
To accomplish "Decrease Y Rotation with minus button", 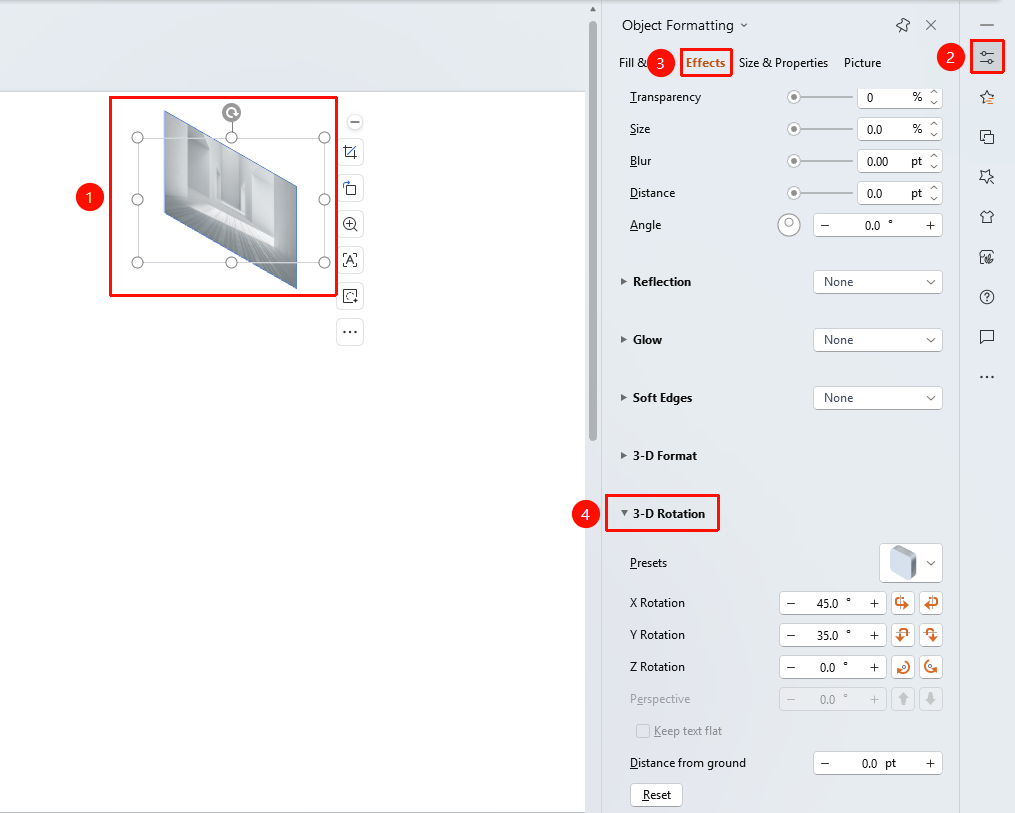I will pyautogui.click(x=791, y=635).
